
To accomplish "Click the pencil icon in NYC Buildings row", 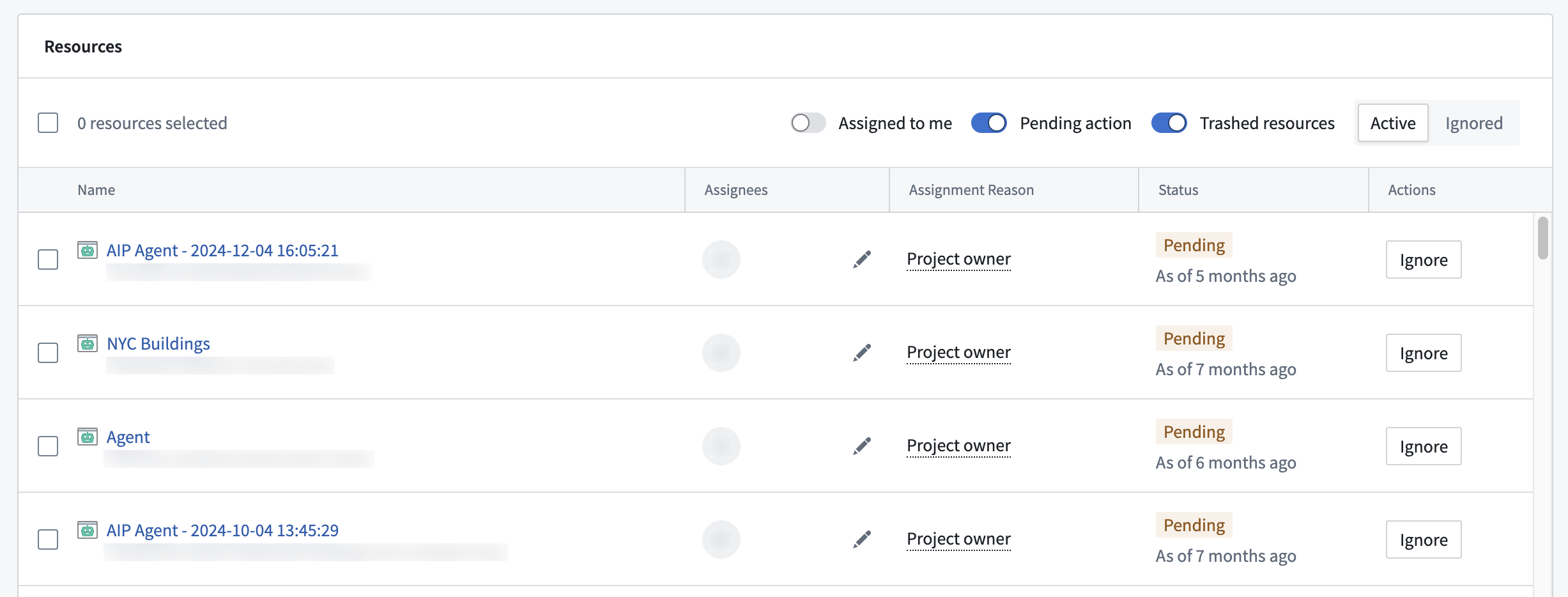I will [862, 352].
